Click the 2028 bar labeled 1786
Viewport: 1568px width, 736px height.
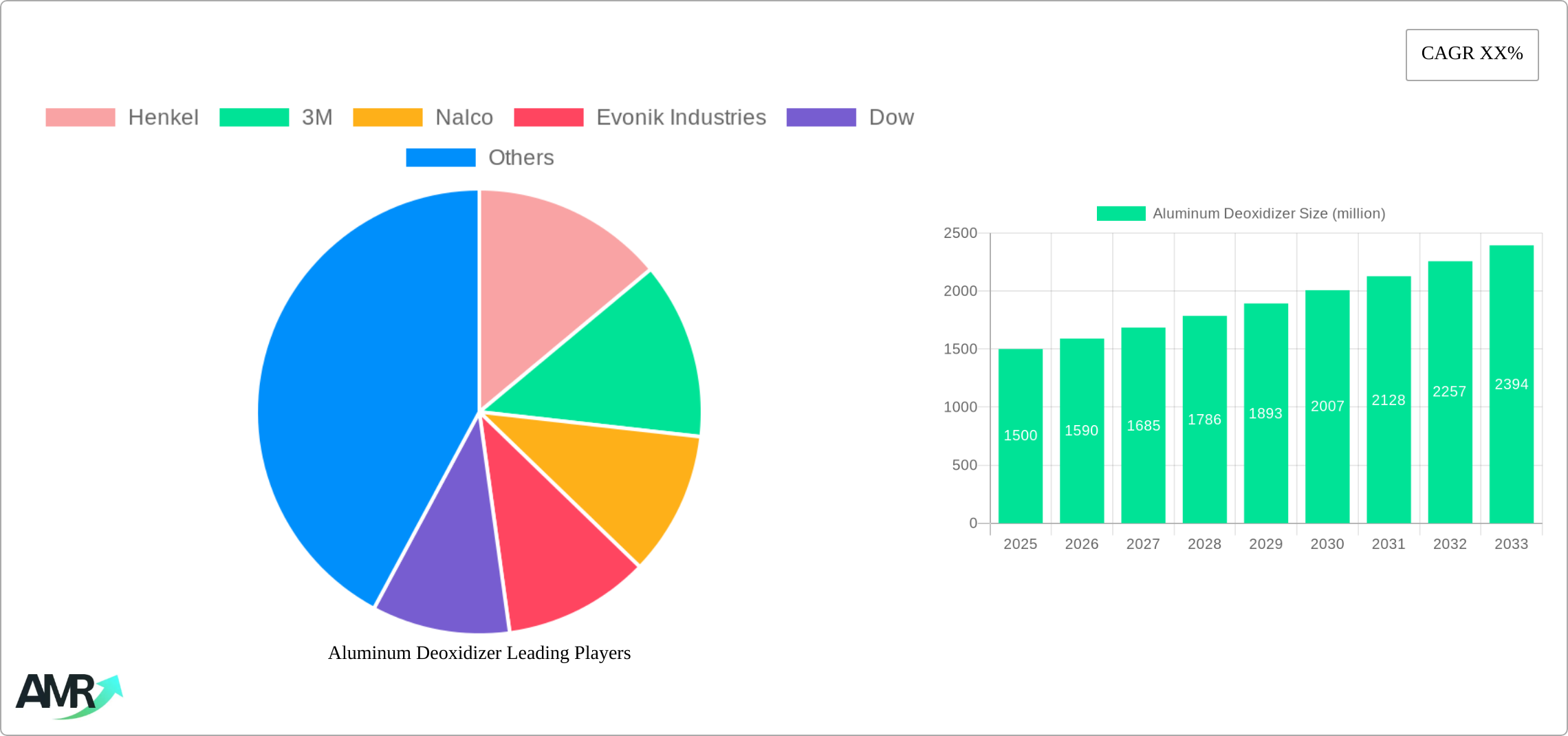(x=1205, y=420)
